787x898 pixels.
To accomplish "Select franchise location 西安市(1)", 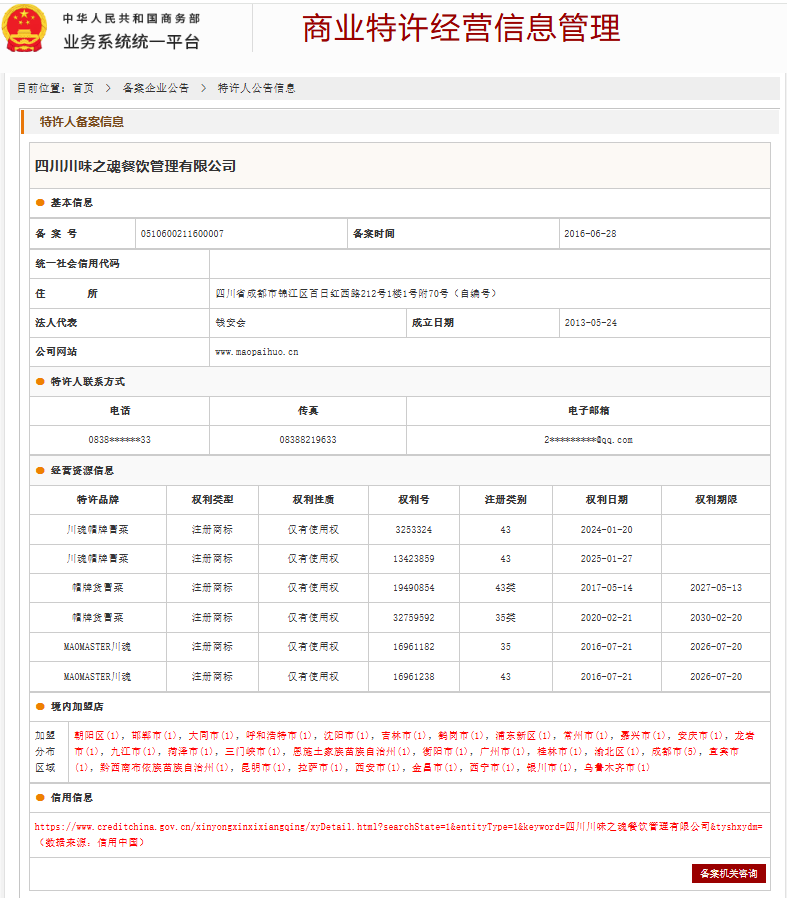I will click(379, 767).
